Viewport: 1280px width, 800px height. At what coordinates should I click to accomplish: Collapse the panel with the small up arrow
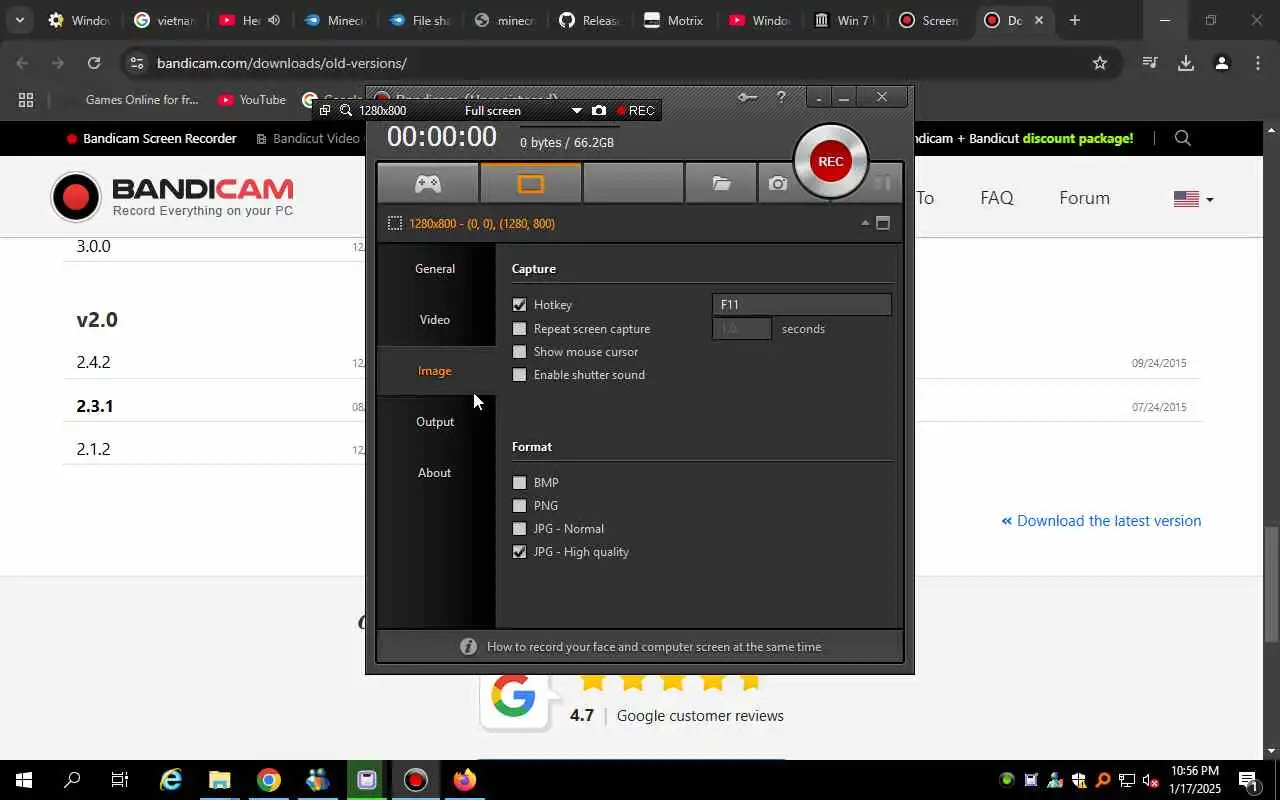(x=865, y=223)
